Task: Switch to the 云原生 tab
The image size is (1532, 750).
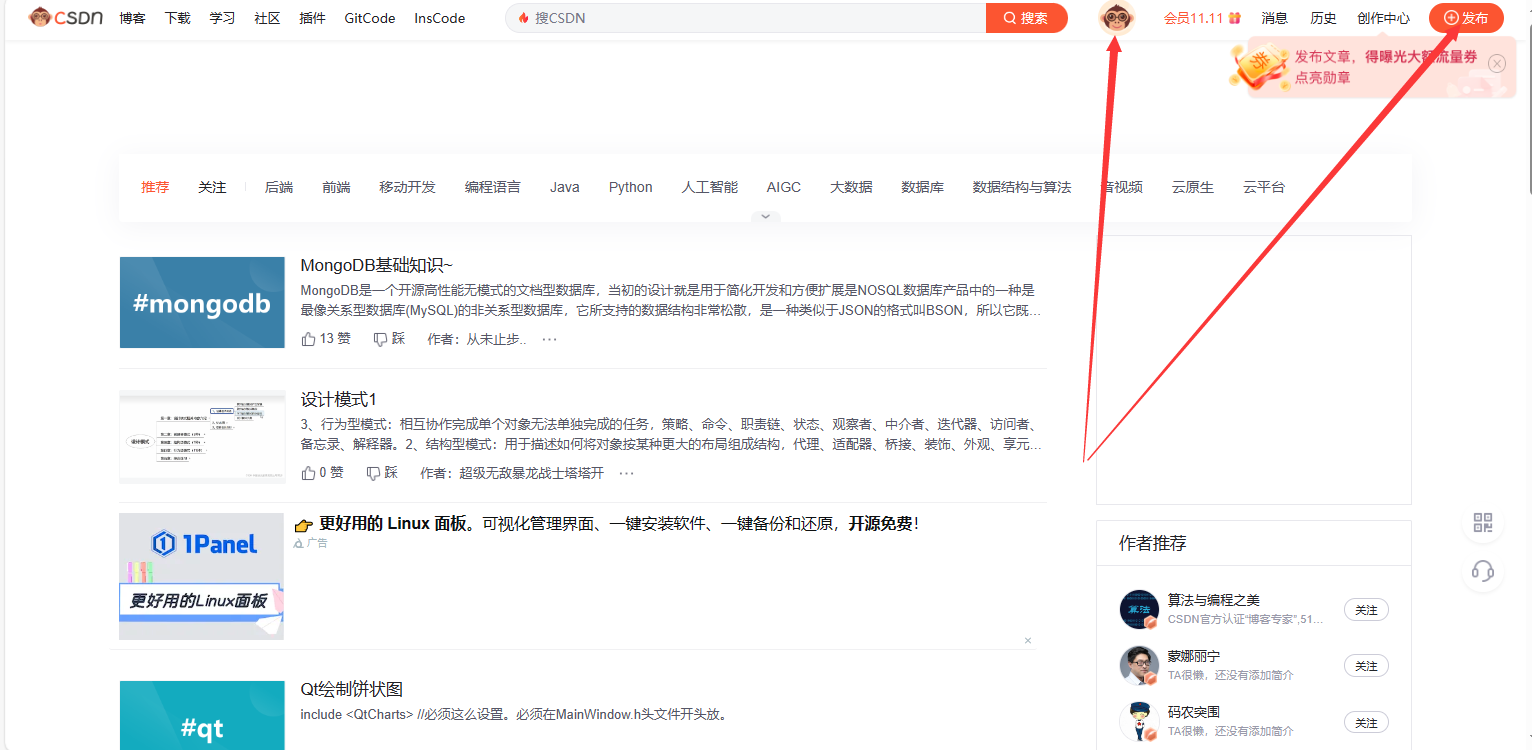Action: [x=1193, y=187]
